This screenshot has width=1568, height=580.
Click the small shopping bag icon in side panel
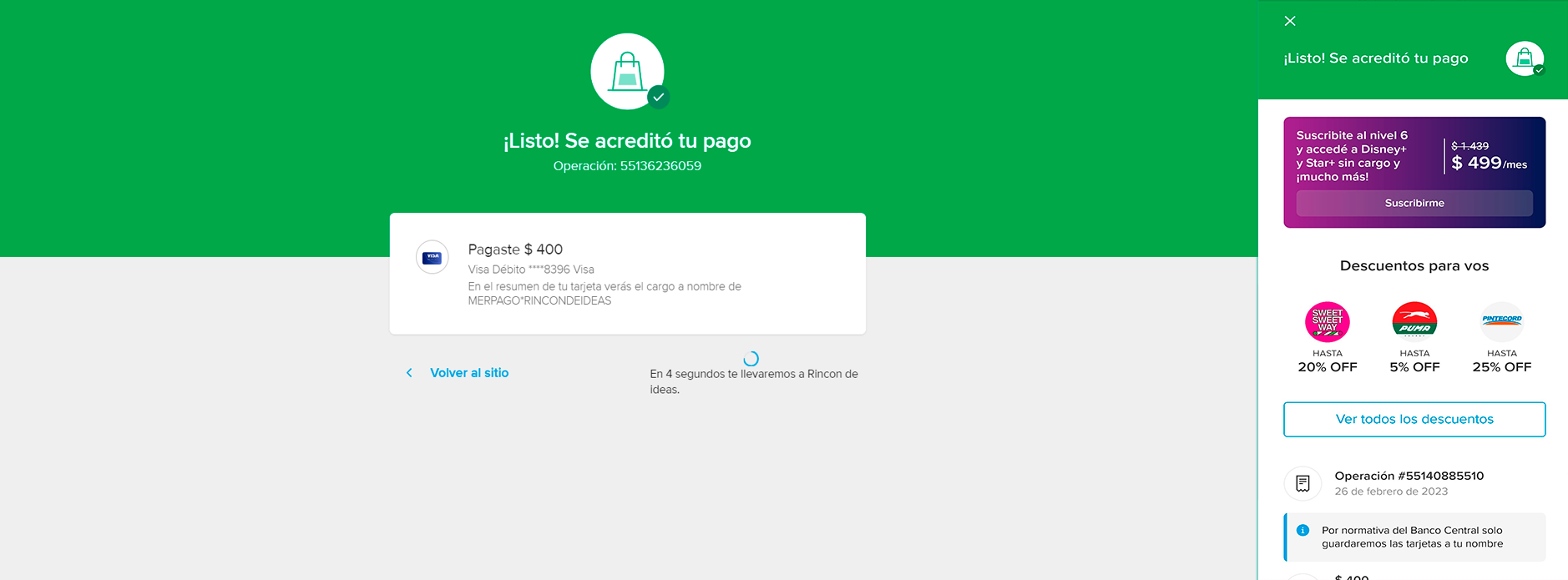pos(1524,58)
